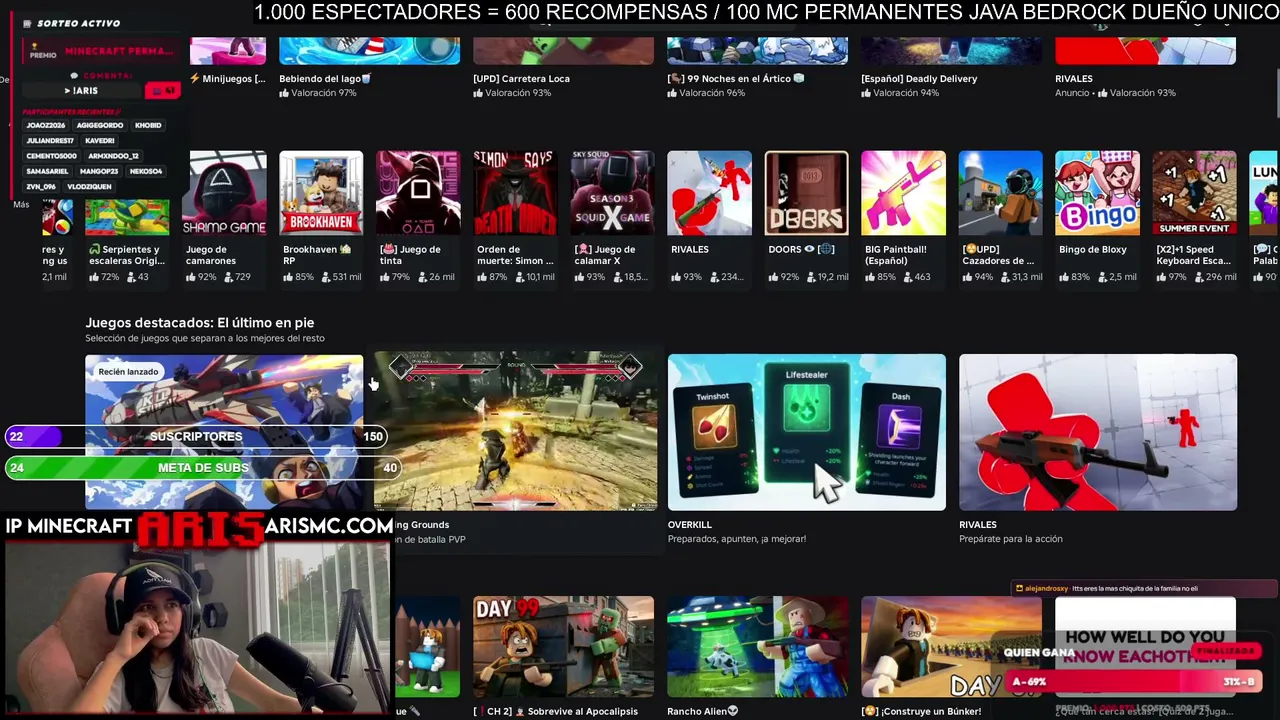Open the RIVALES featured card with red gun

1097,432
